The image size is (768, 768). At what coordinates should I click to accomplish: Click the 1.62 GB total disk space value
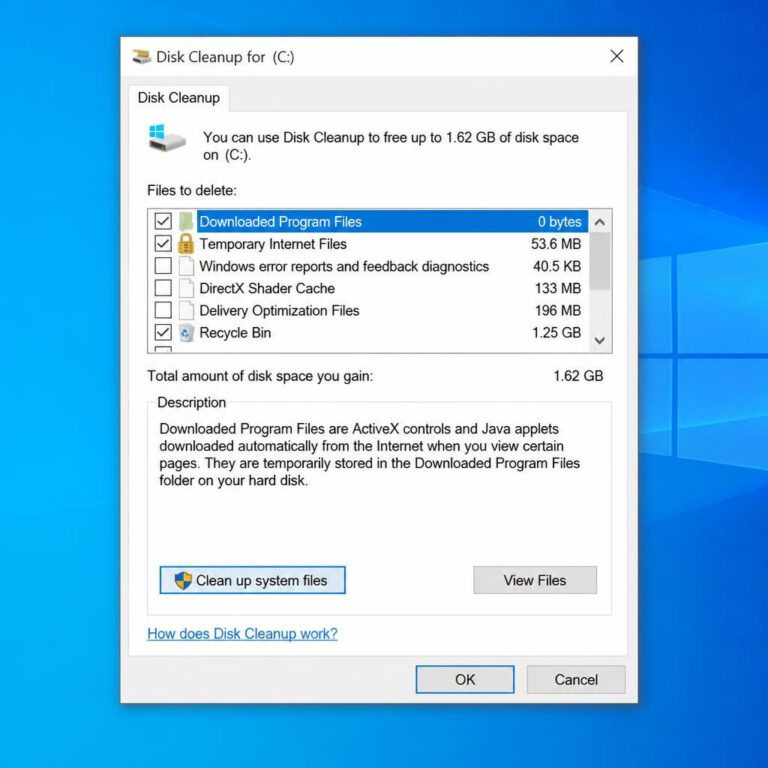point(578,376)
